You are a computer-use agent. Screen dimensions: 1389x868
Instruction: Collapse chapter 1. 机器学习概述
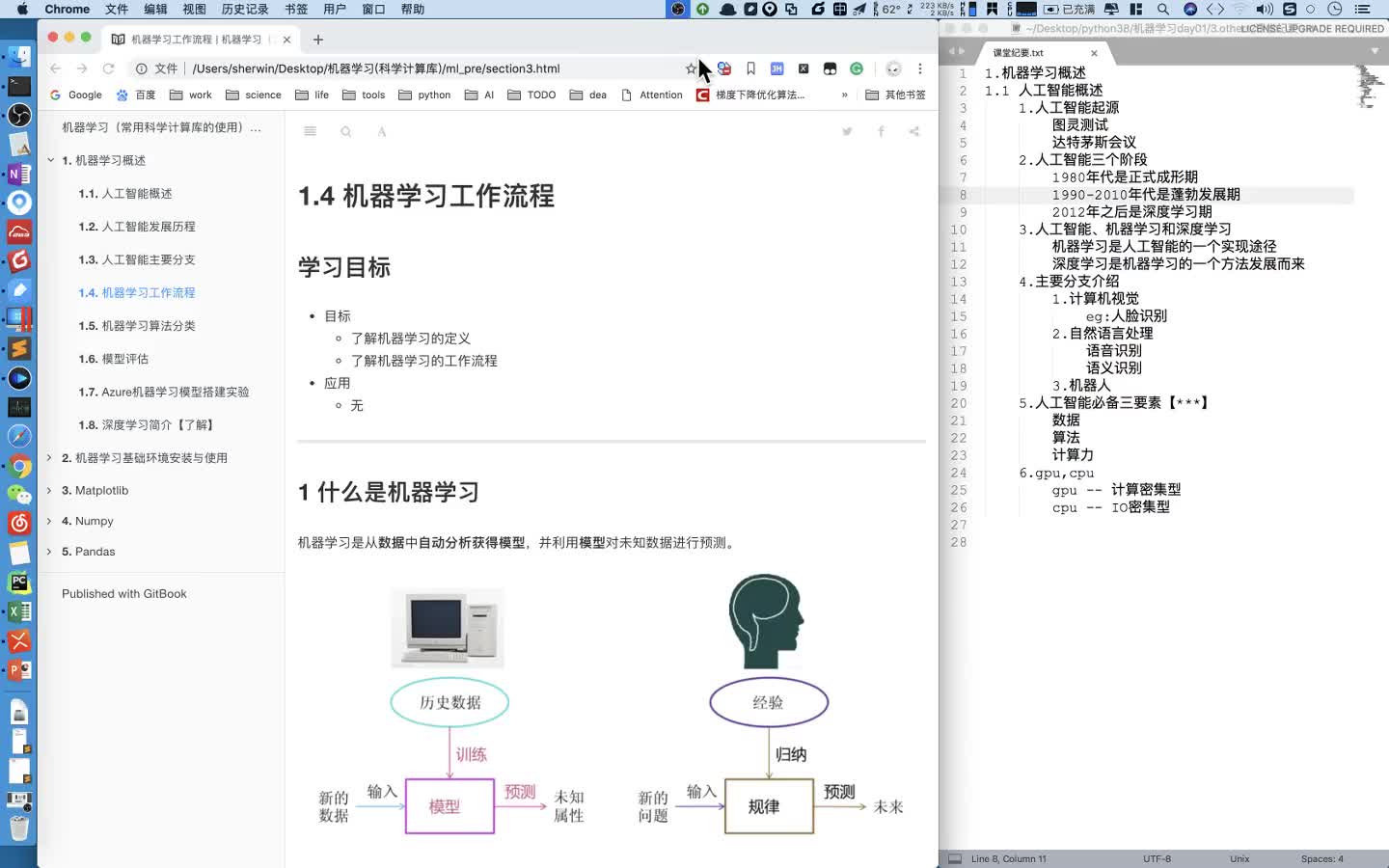[x=50, y=160]
